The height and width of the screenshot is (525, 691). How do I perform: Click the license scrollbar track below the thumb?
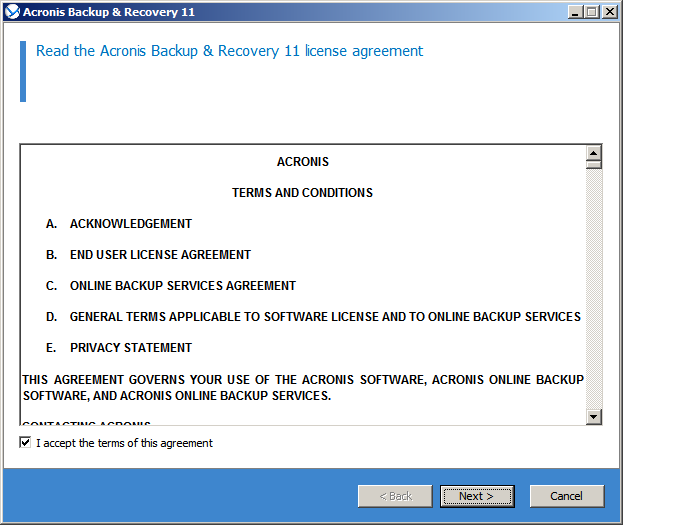[594, 289]
